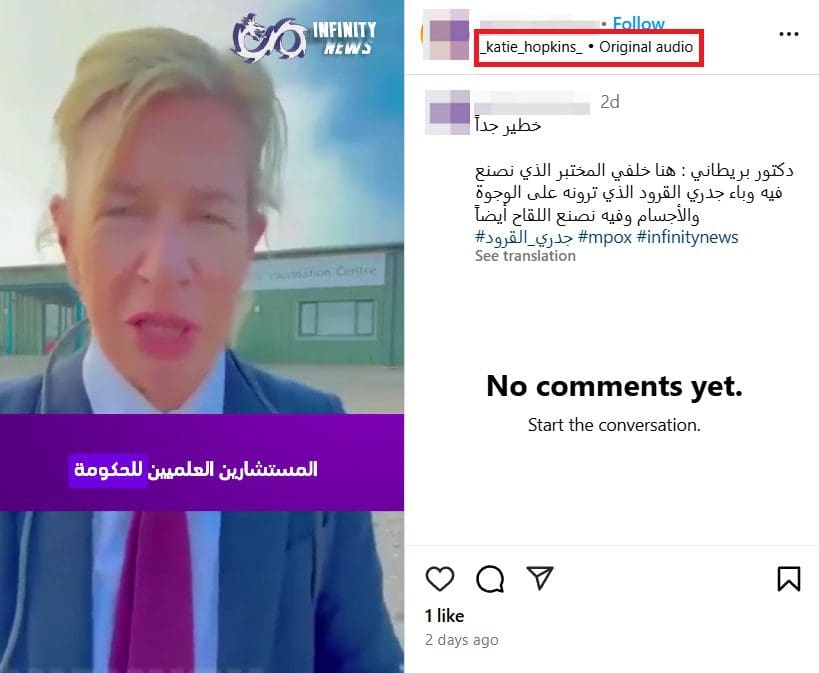Follow the account with the Follow button
819x673 pixels.
[638, 23]
